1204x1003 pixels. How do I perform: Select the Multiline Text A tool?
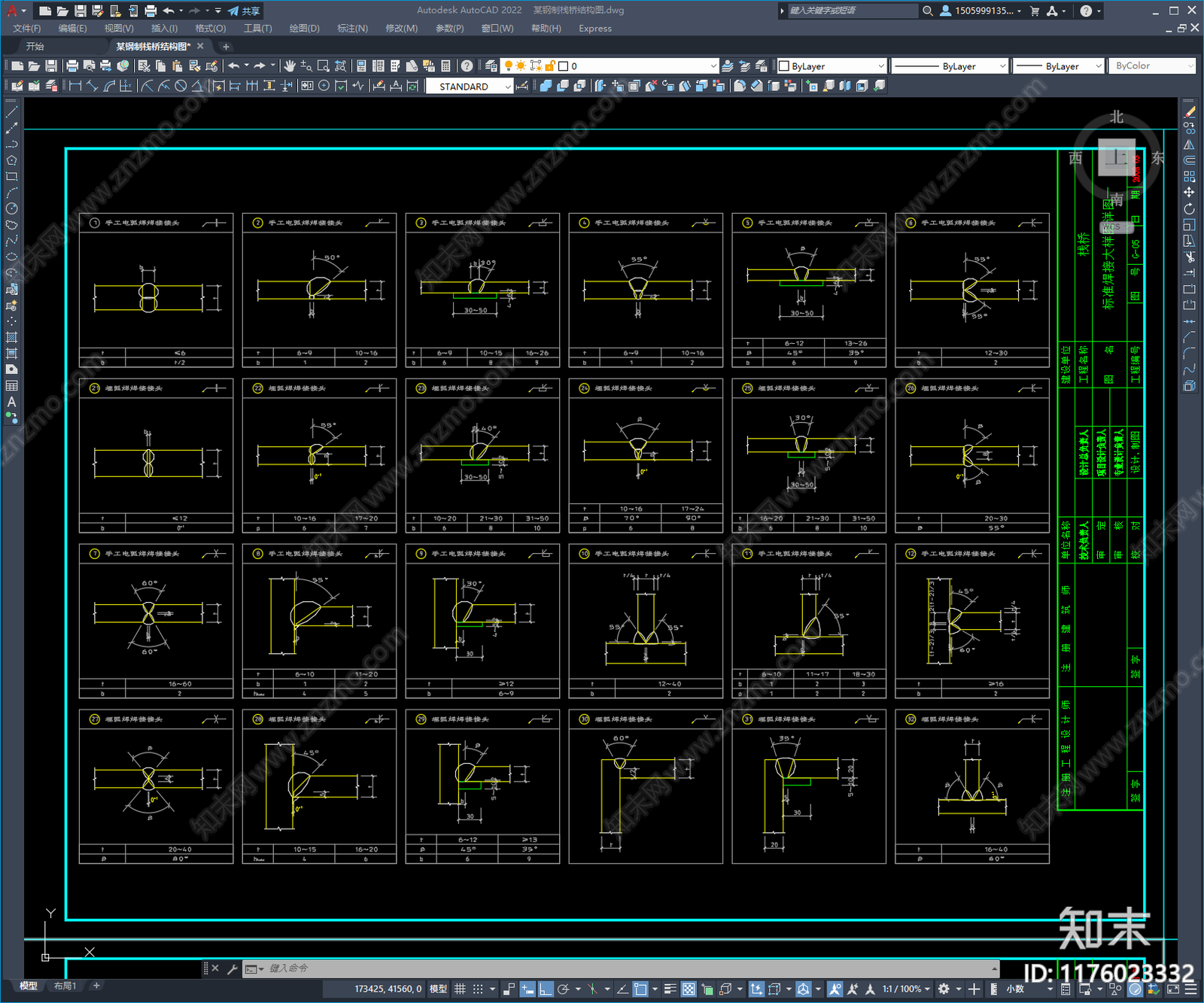(x=11, y=402)
